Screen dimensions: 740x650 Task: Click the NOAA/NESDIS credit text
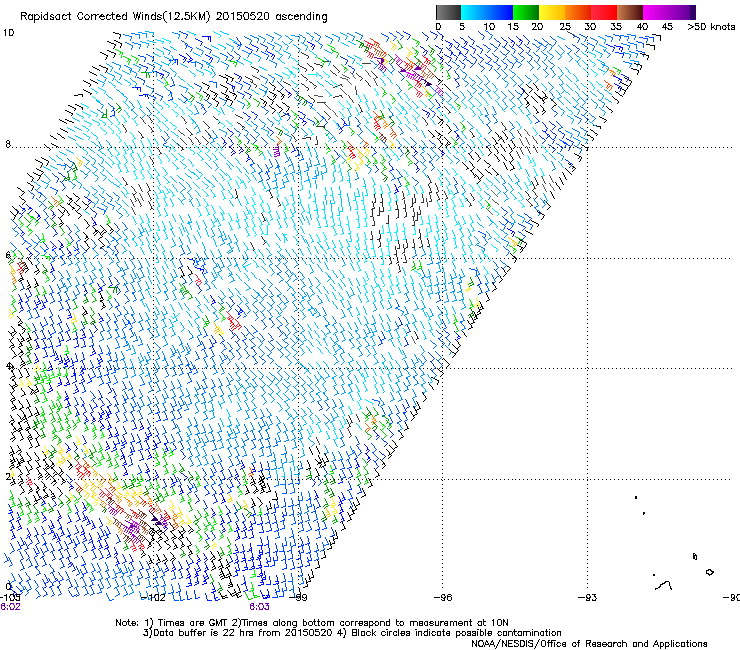tap(589, 644)
